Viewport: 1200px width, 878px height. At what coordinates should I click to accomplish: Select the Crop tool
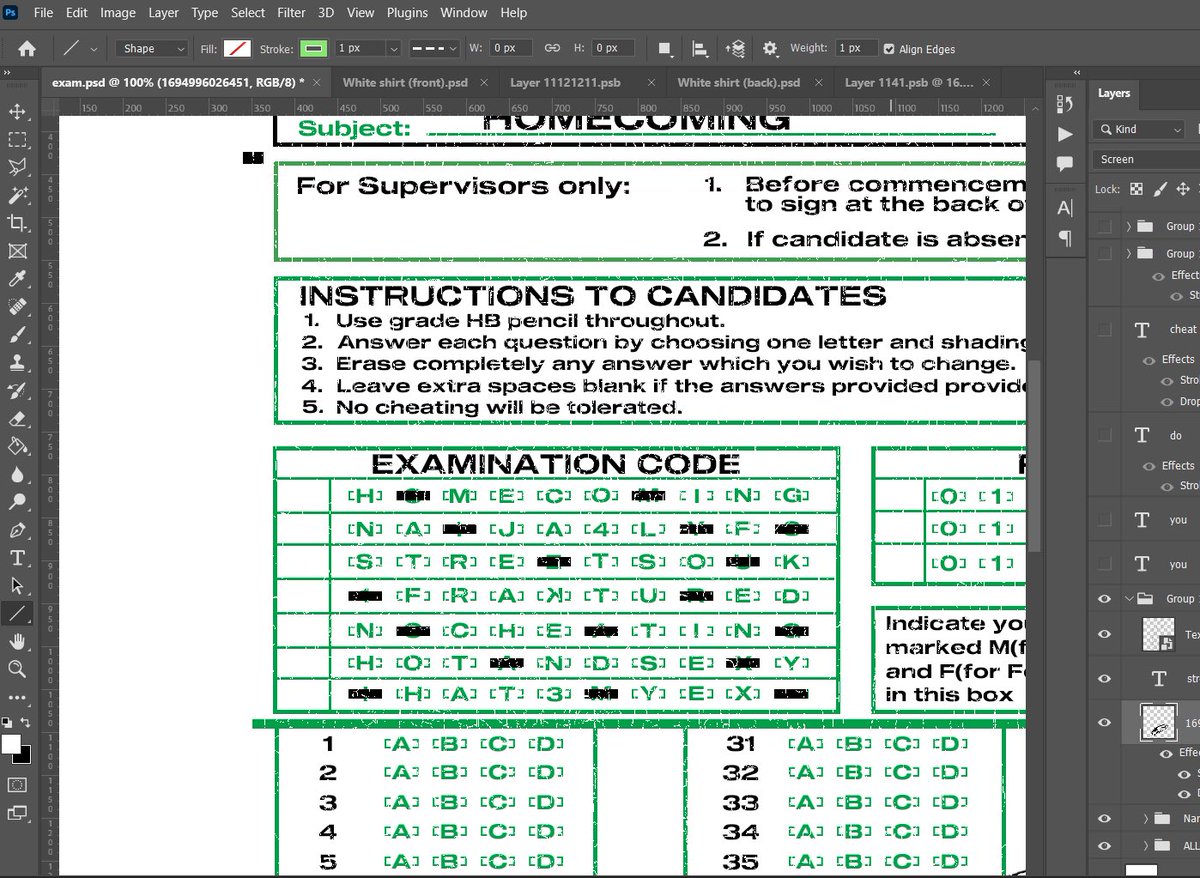tap(17, 223)
